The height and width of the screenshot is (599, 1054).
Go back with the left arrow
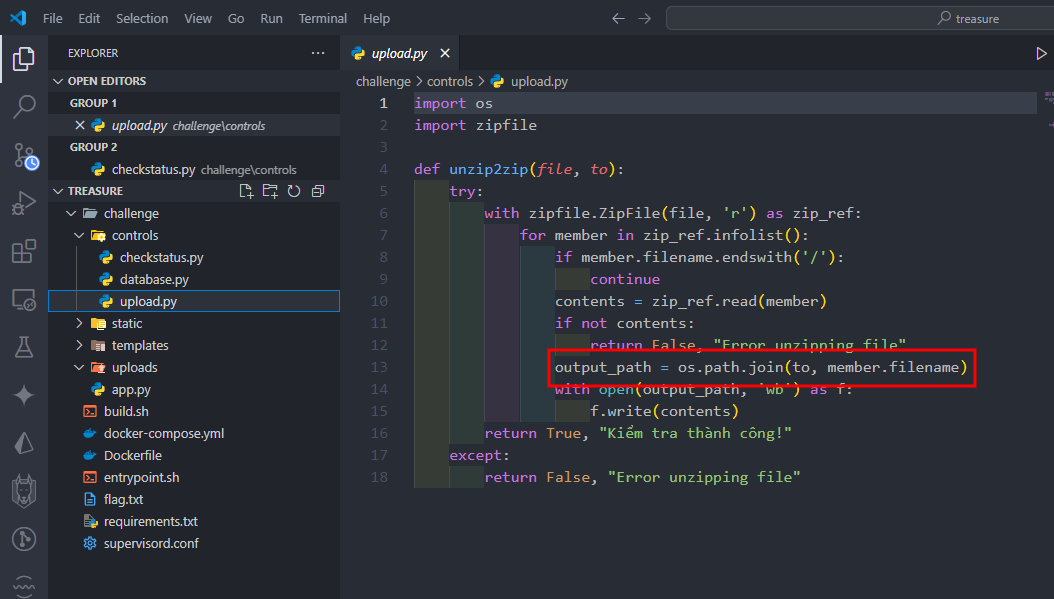tap(618, 18)
